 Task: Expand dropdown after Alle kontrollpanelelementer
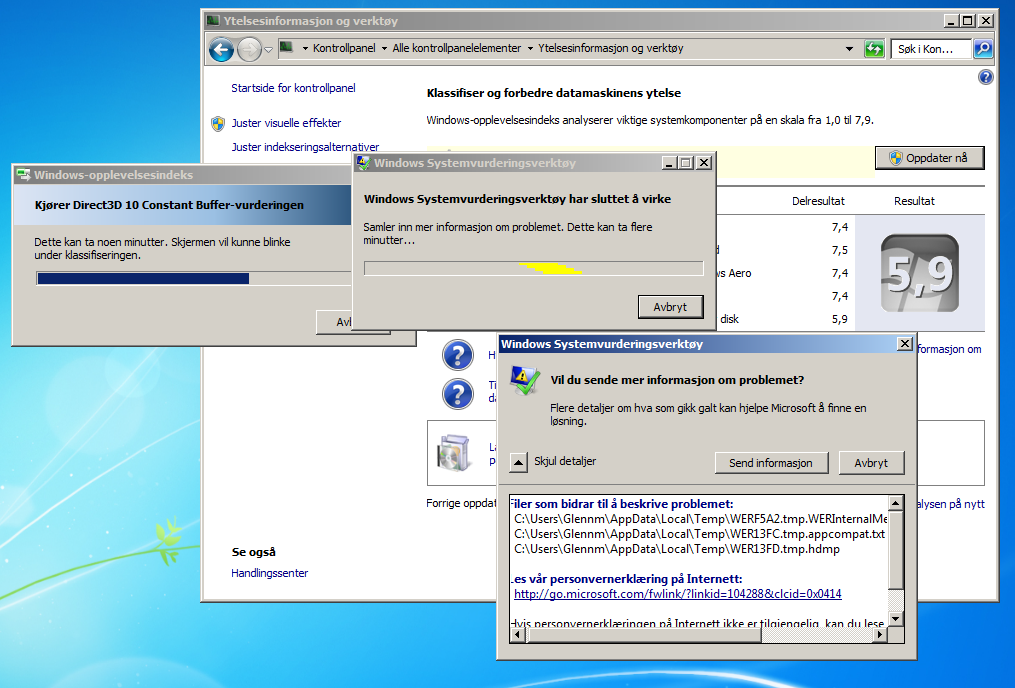(530, 49)
